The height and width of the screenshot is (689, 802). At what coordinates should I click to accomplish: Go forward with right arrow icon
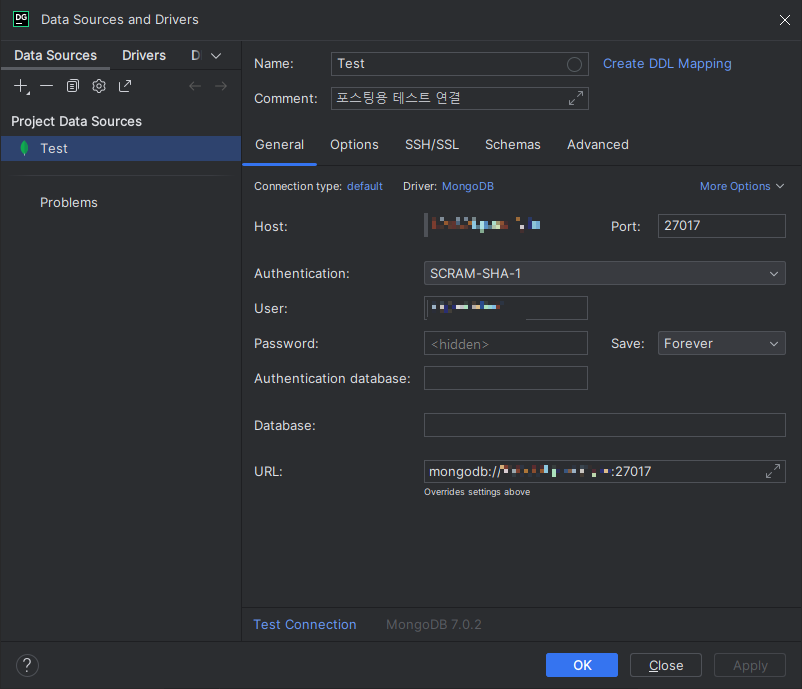[x=221, y=86]
